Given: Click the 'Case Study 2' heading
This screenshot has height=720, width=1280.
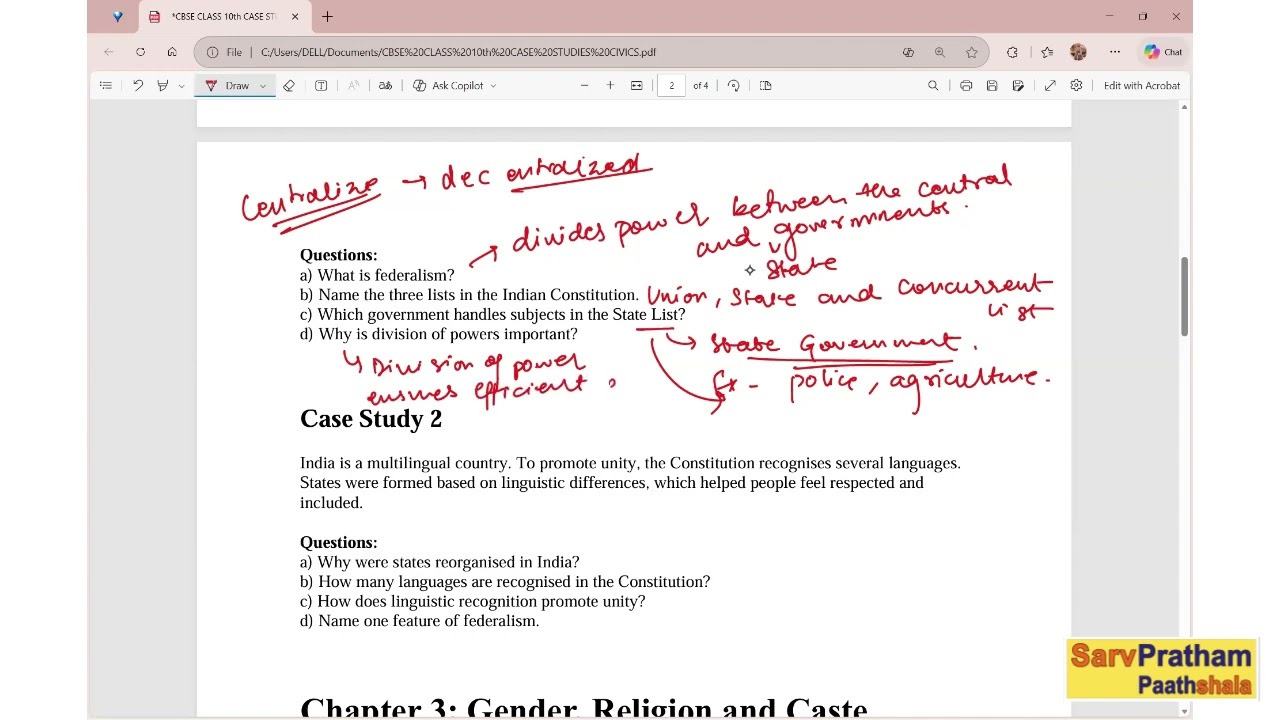Looking at the screenshot, I should [x=371, y=419].
